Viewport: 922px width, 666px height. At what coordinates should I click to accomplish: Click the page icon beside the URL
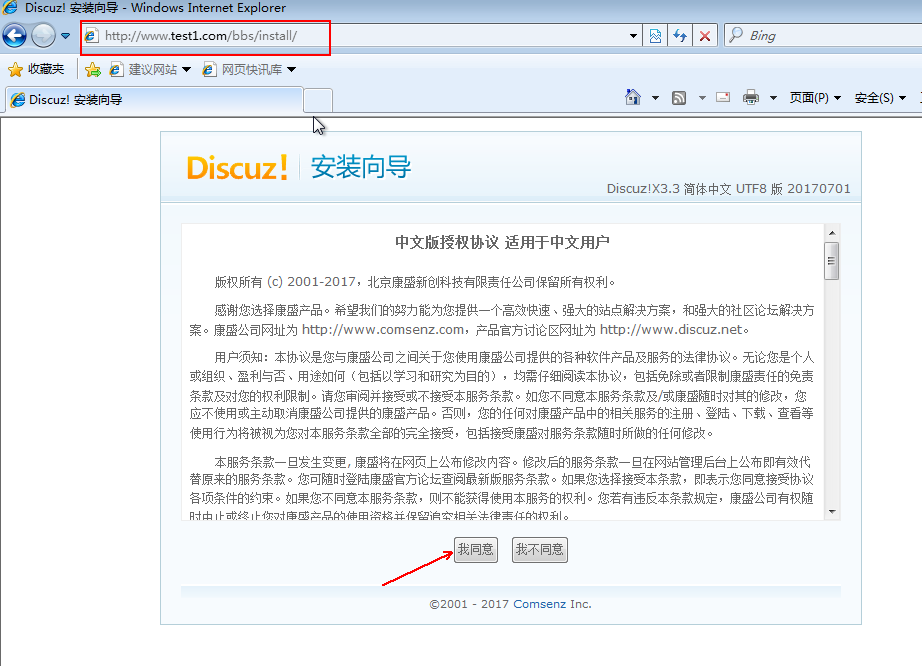91,36
